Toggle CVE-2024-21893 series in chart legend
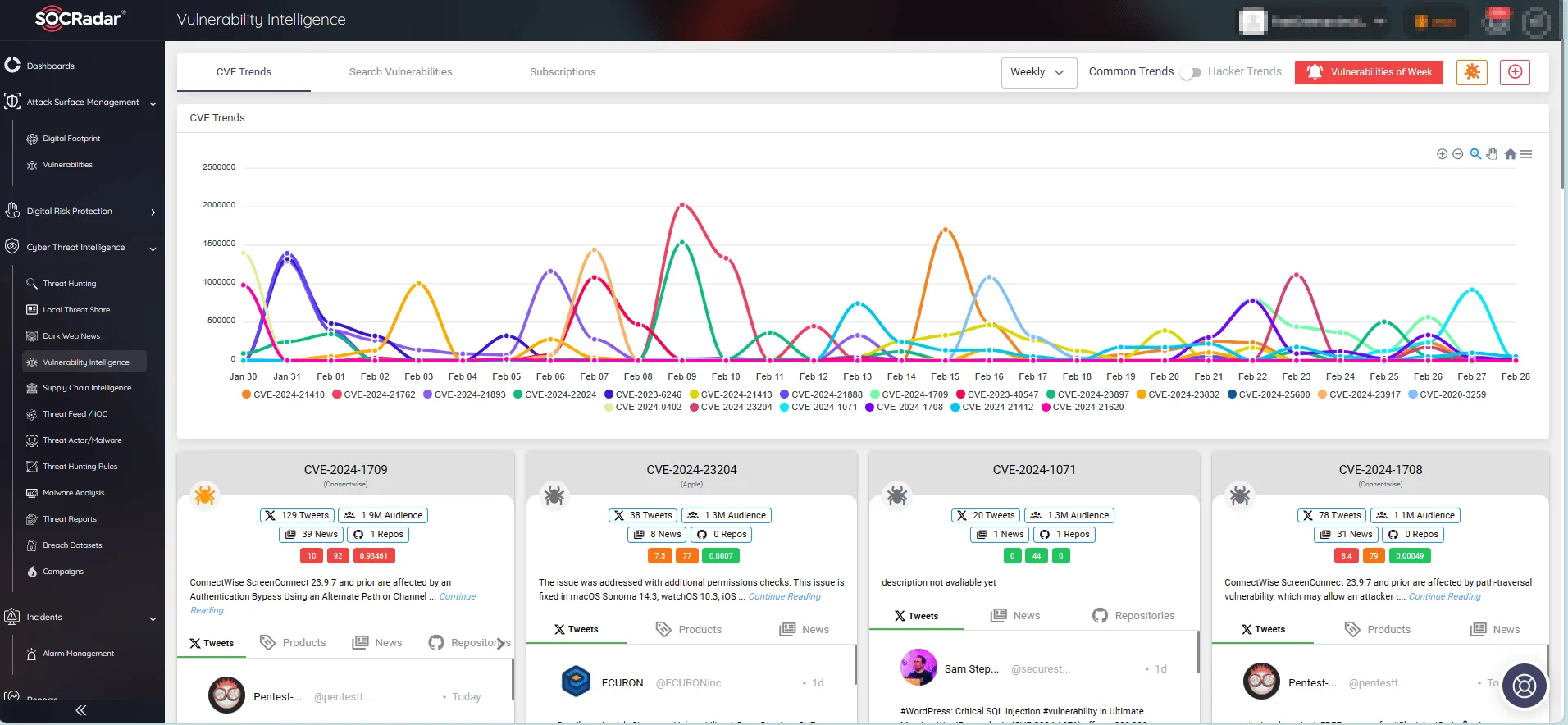 tap(464, 394)
